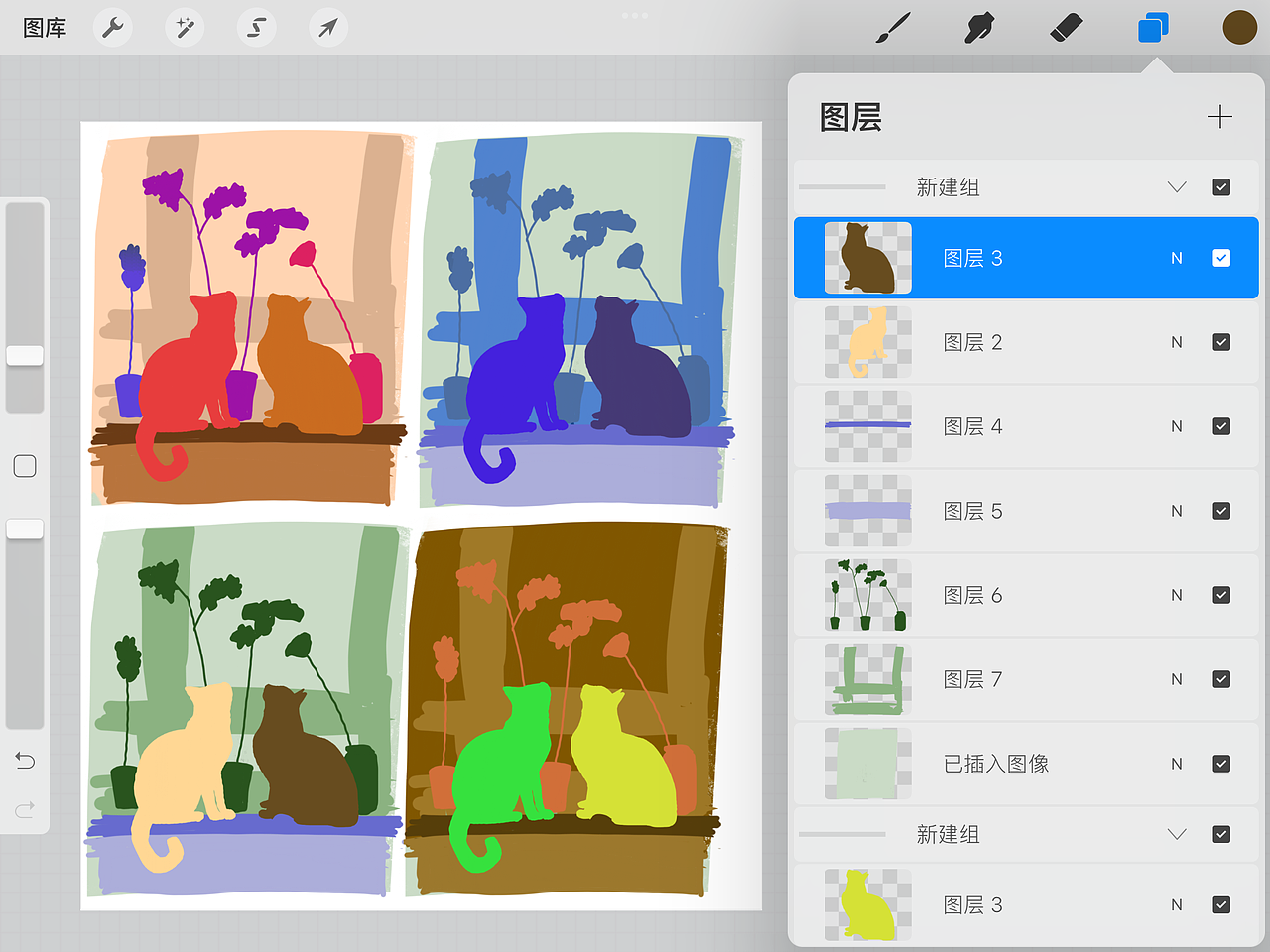Select the 已插入图像 layer name
The width and height of the screenshot is (1270, 952).
[x=996, y=764]
